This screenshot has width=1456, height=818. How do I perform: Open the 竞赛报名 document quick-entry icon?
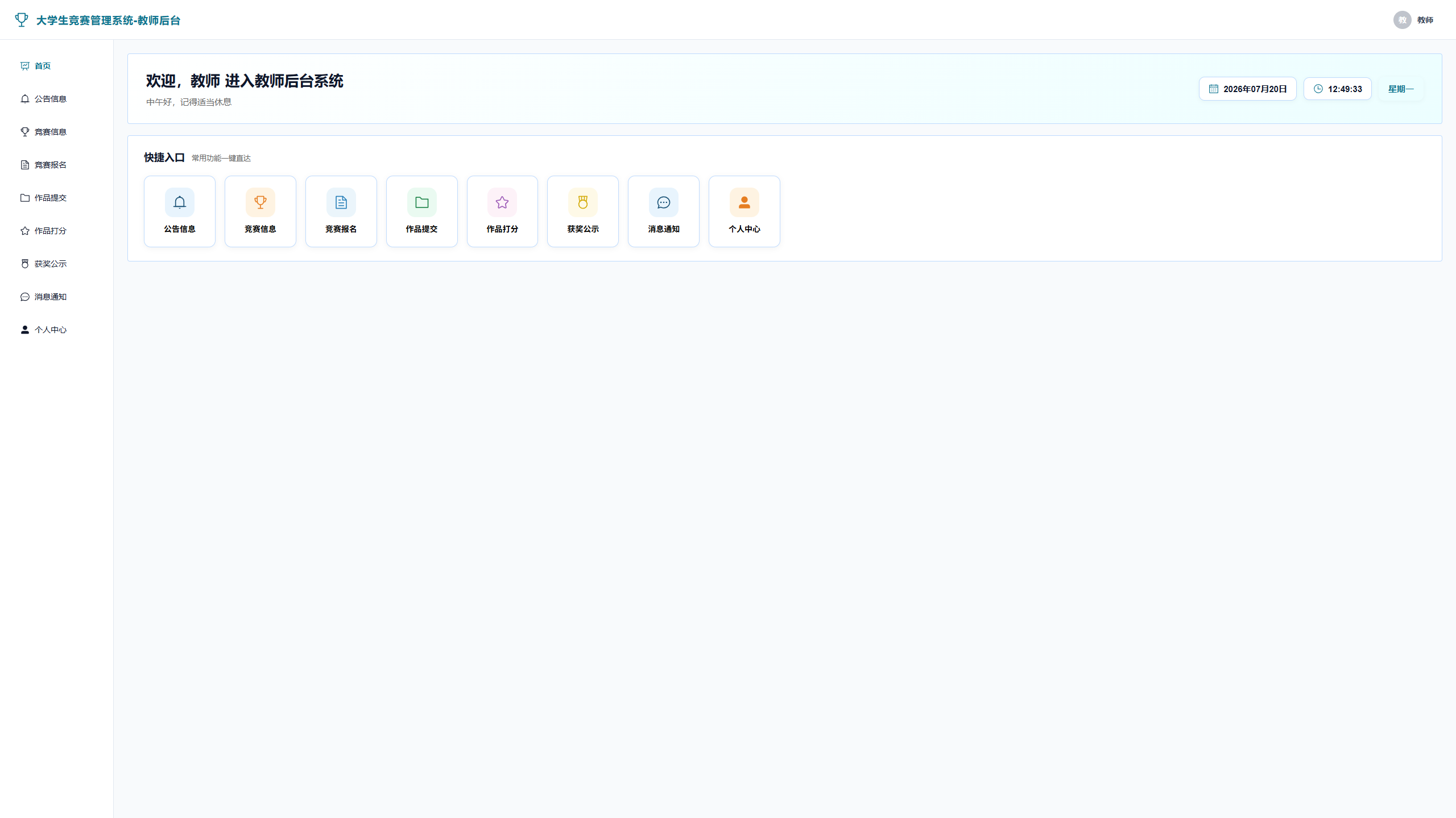pyautogui.click(x=341, y=202)
